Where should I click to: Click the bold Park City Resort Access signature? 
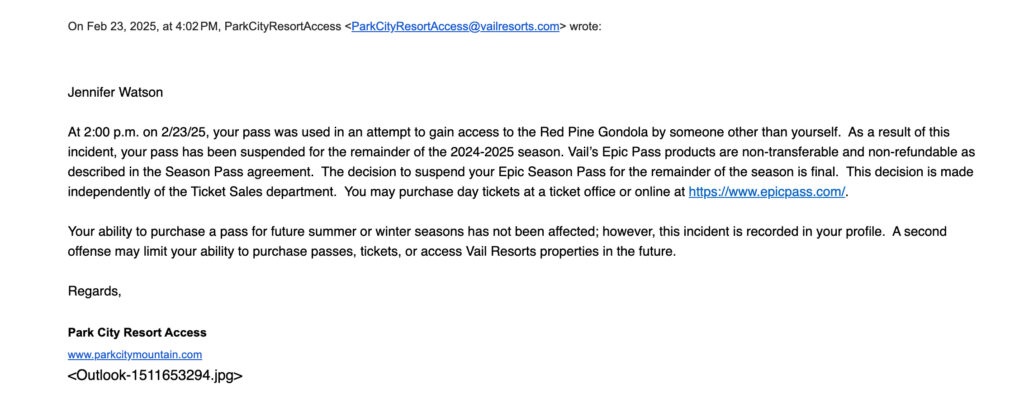[x=137, y=332]
